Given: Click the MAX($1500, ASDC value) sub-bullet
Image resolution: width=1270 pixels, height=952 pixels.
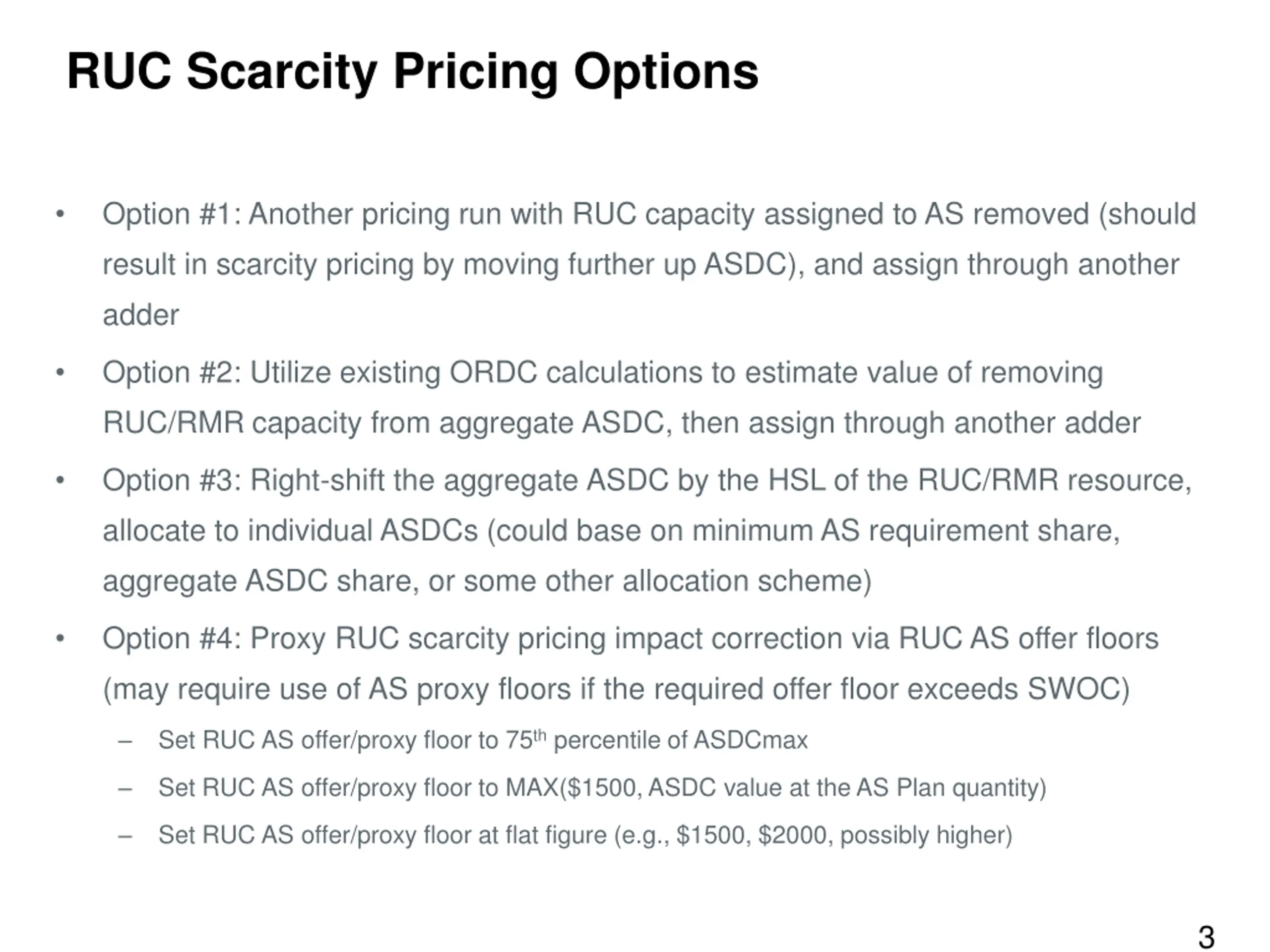Looking at the screenshot, I should click(602, 788).
